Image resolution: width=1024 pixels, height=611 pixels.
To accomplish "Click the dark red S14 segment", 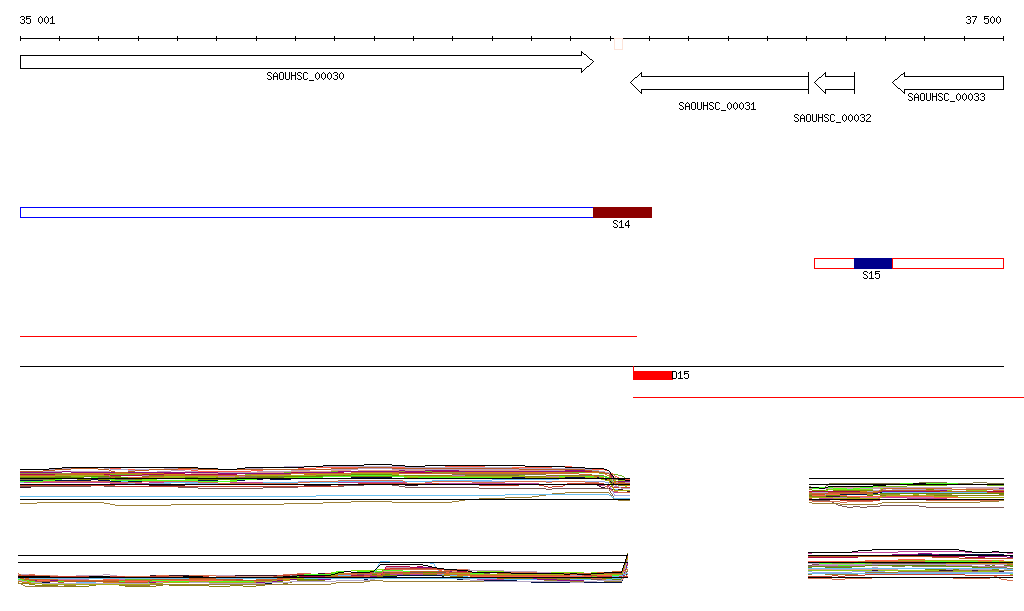I will click(x=622, y=212).
